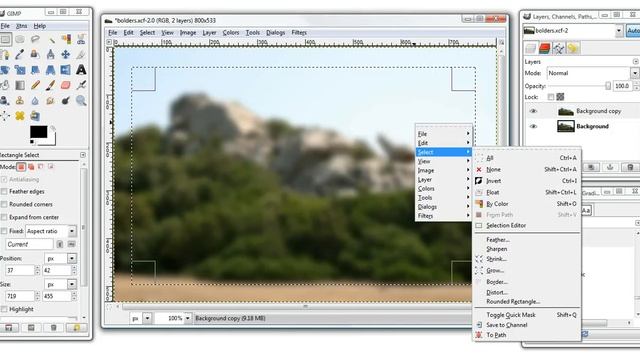
Task: Open Rectangle Select options menu arrow
Action: (x=83, y=155)
